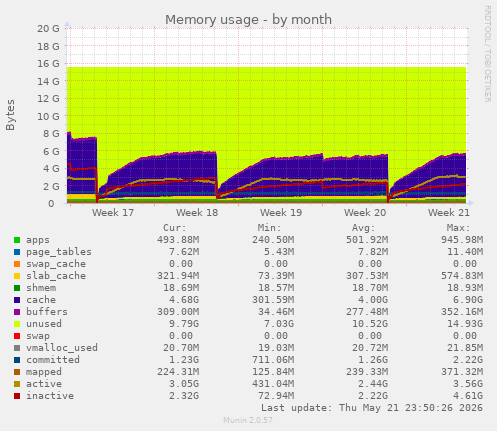Click the slab_cache min value 73.39M
The height and width of the screenshot is (431, 497).
tap(276, 276)
